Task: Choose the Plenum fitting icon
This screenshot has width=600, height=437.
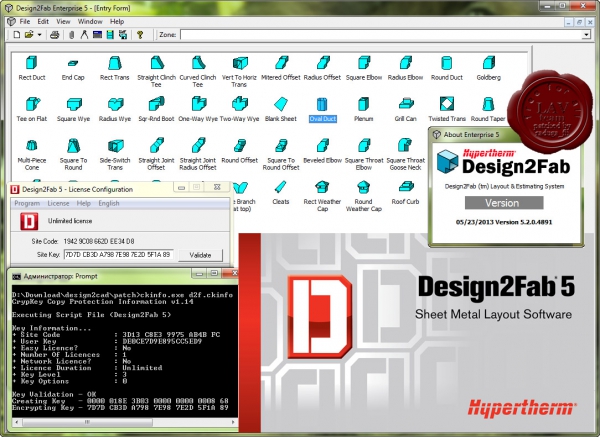Action: [364, 104]
